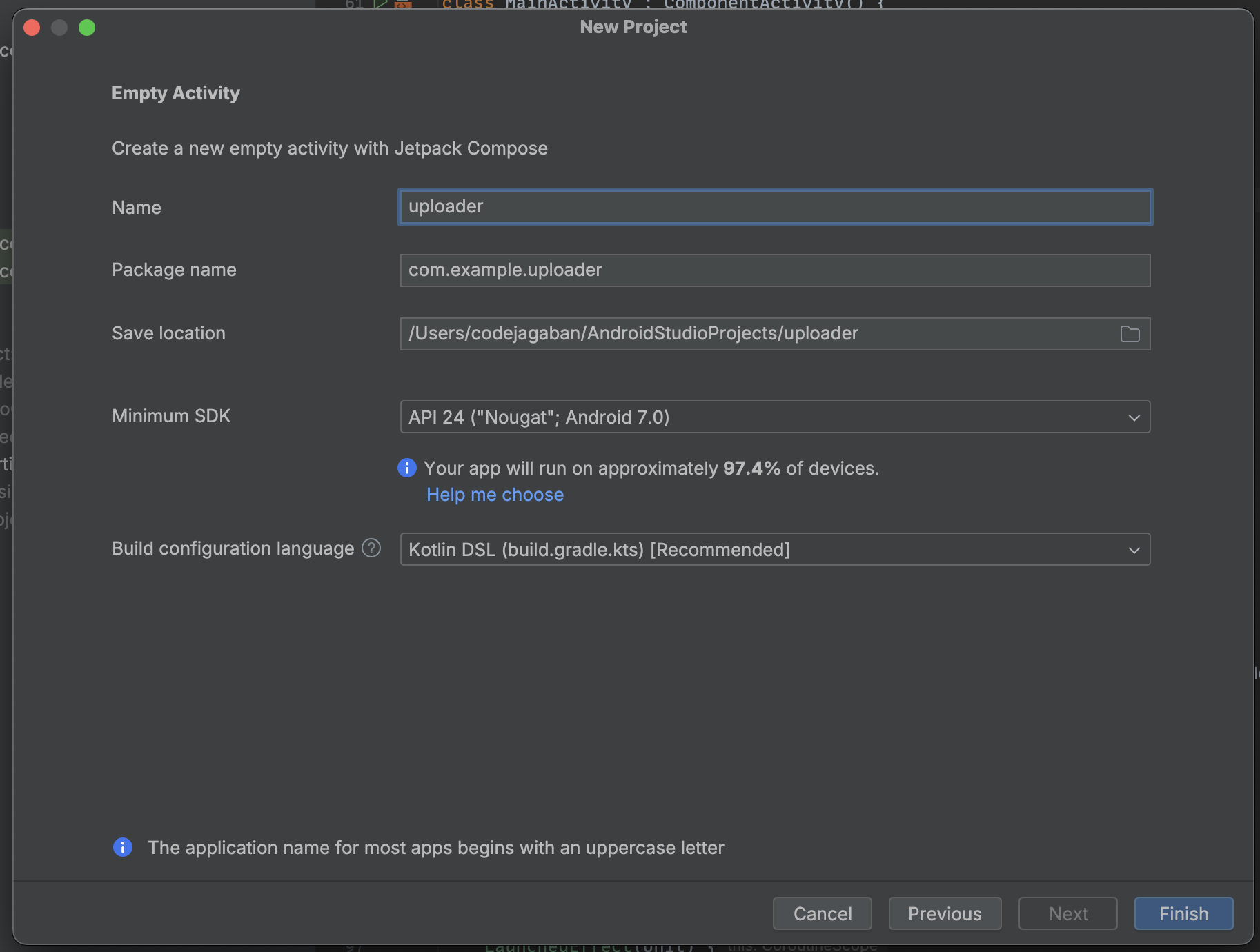Click the info icon near the device percentage message
The image size is (1260, 952).
[406, 468]
